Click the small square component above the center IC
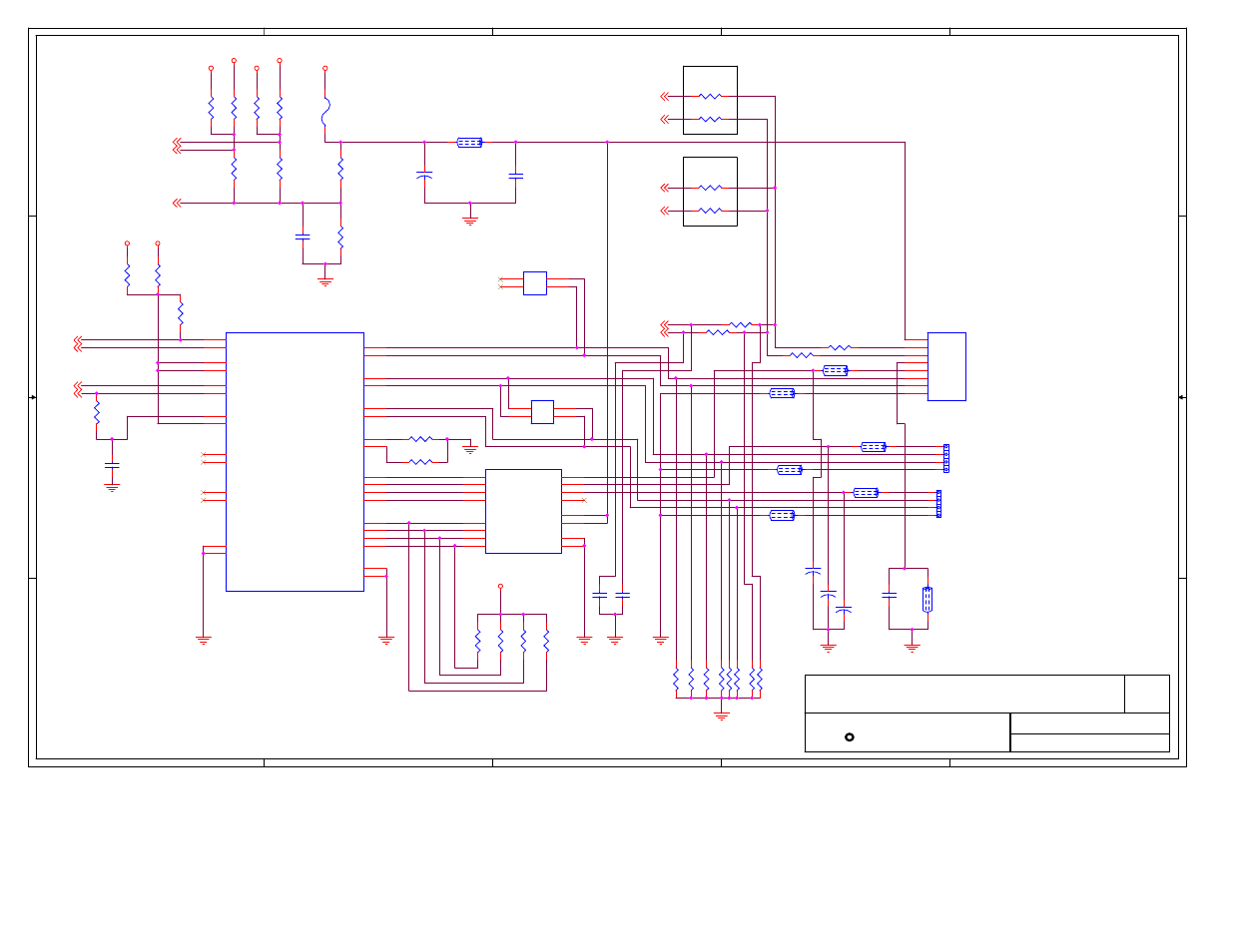 coord(542,411)
